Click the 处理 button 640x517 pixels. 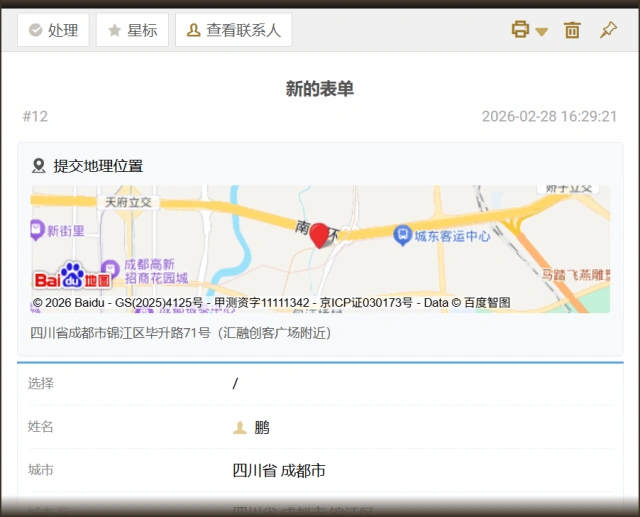53,30
